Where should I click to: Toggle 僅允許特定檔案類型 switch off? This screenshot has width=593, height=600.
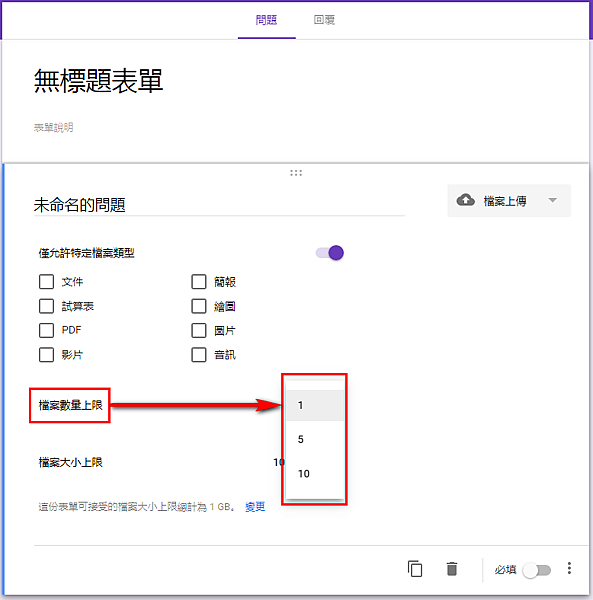click(330, 253)
